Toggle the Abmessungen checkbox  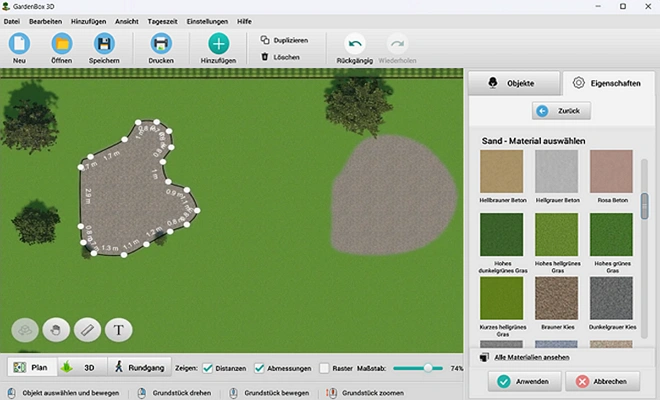[260, 368]
